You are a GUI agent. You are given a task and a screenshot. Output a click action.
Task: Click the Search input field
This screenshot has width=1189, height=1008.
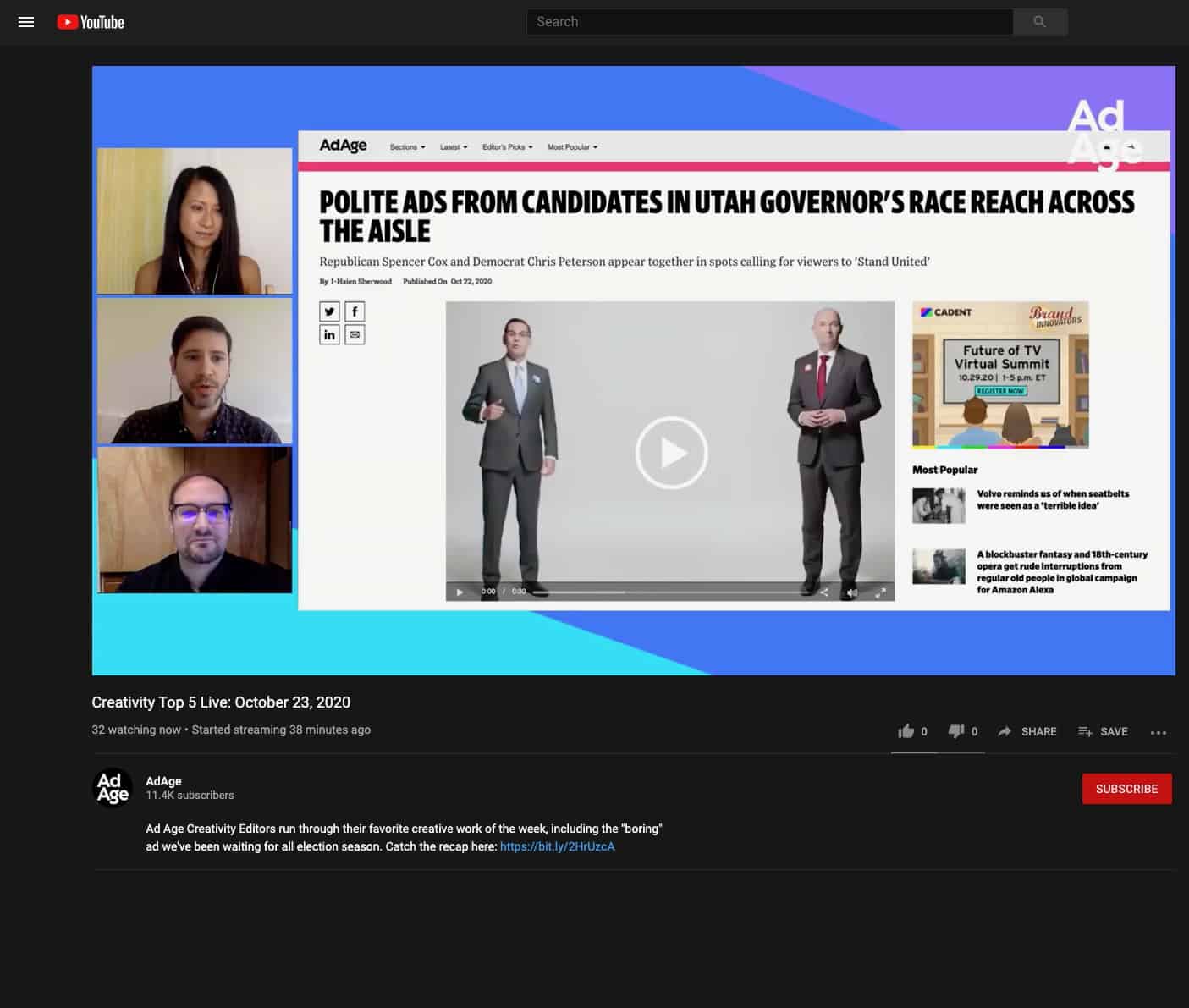point(769,22)
